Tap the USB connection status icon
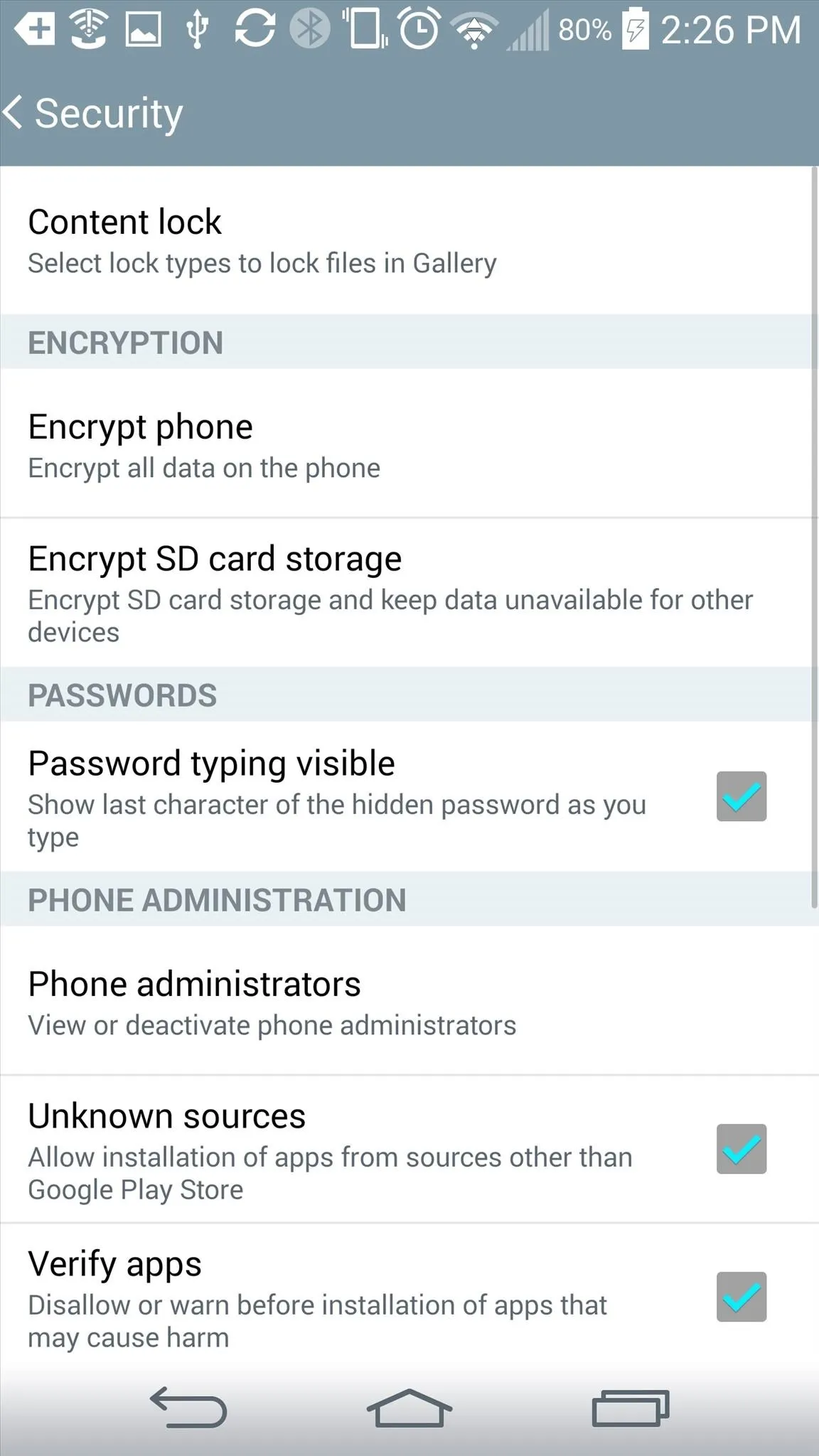819x1456 pixels. click(x=198, y=30)
